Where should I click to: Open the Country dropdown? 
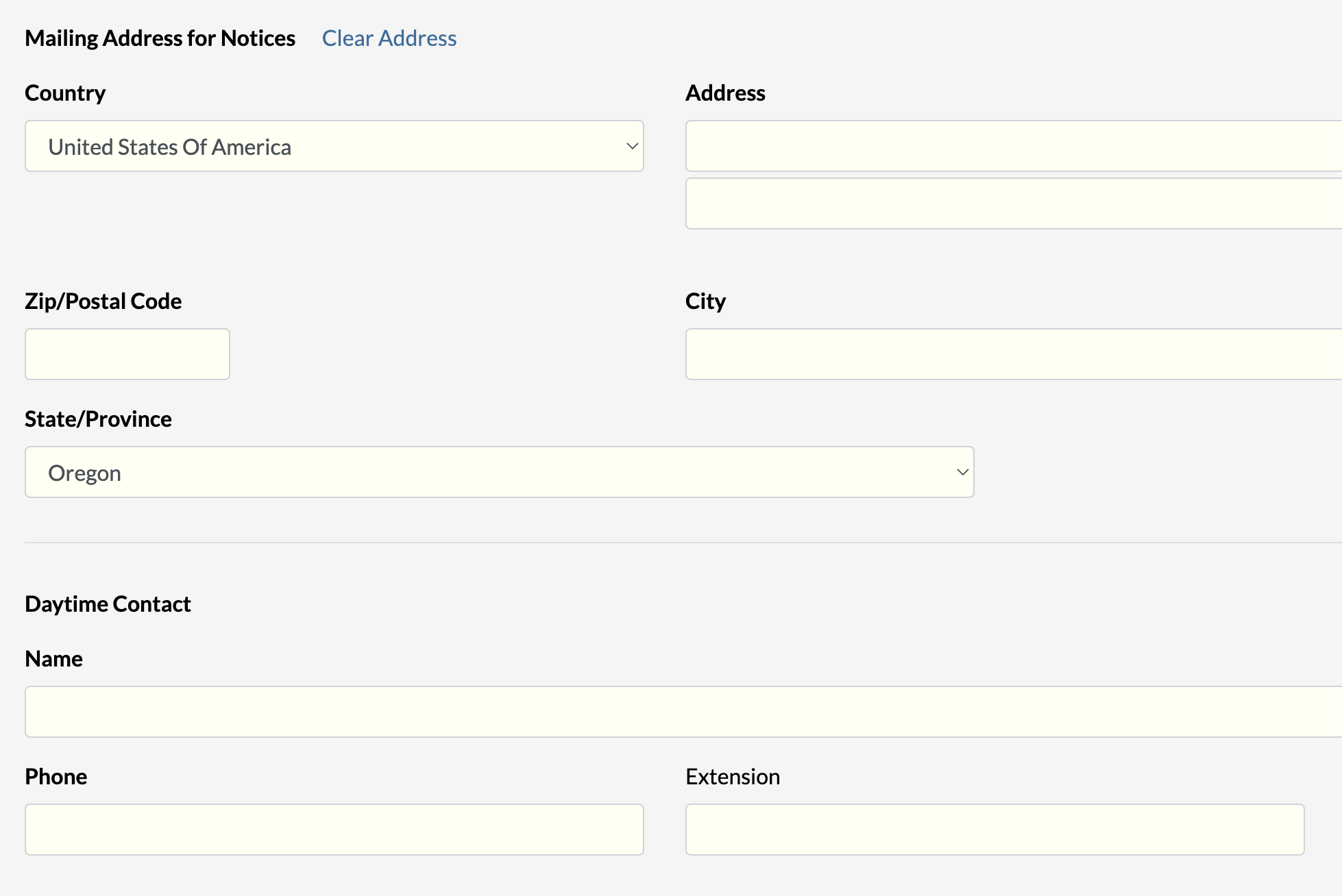click(334, 146)
